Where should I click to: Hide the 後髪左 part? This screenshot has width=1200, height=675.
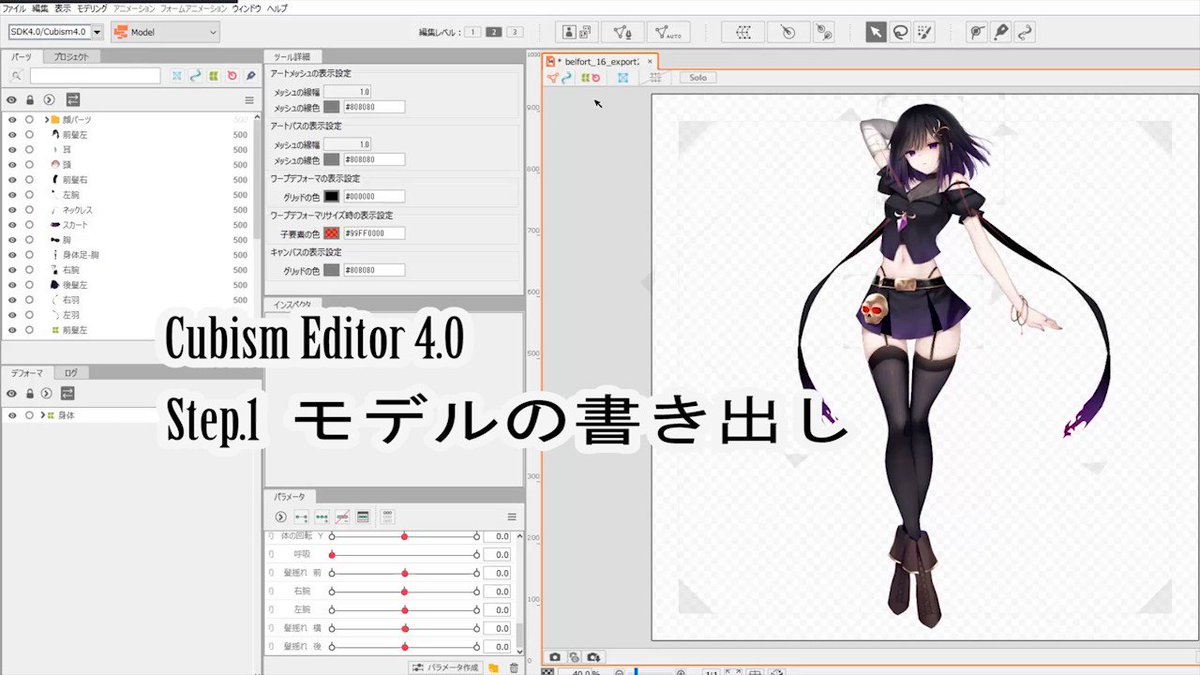(13, 285)
